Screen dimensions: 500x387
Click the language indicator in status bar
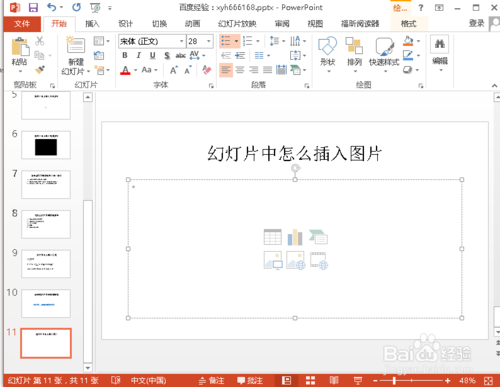click(148, 380)
